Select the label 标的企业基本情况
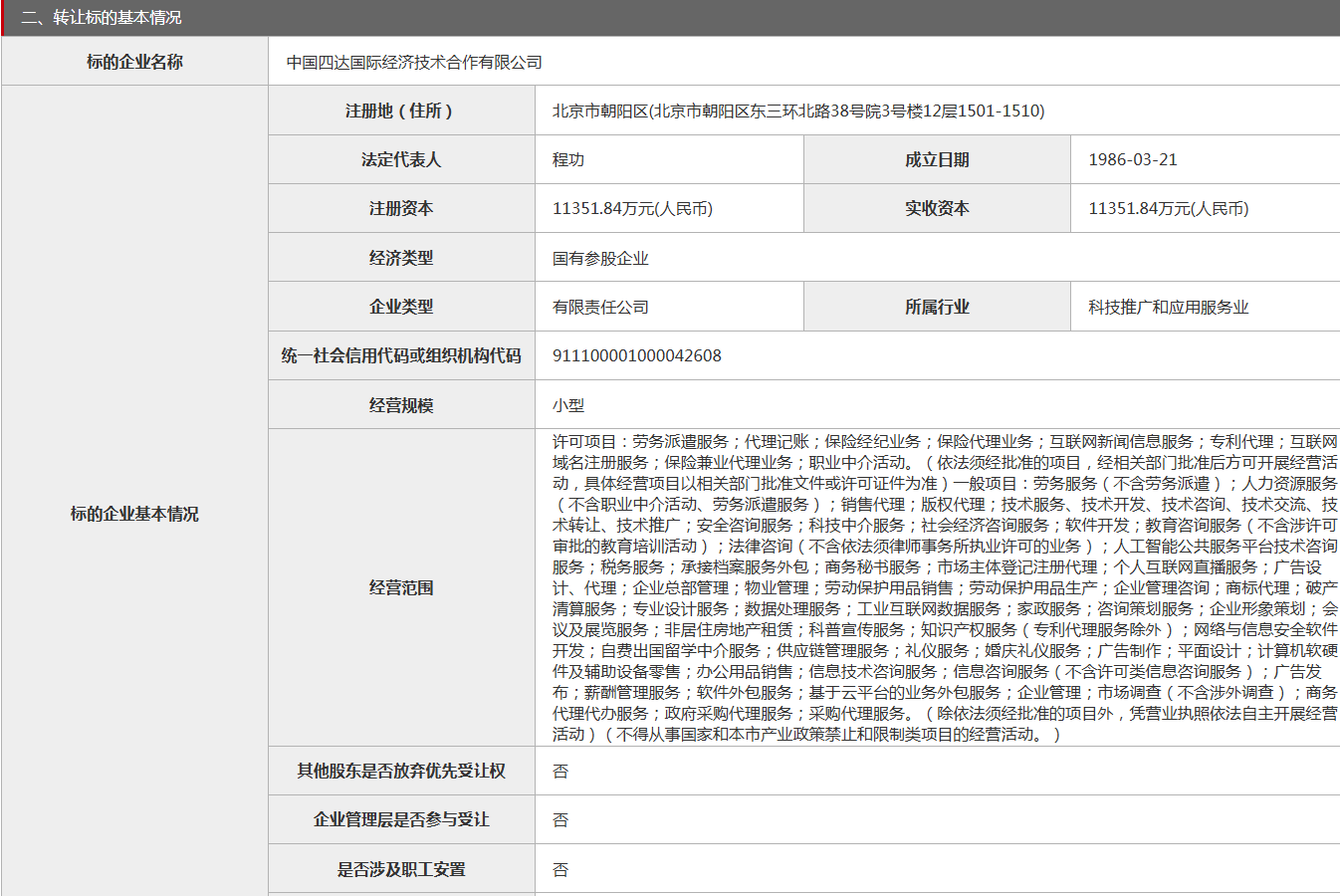This screenshot has width=1340, height=896. point(134,514)
